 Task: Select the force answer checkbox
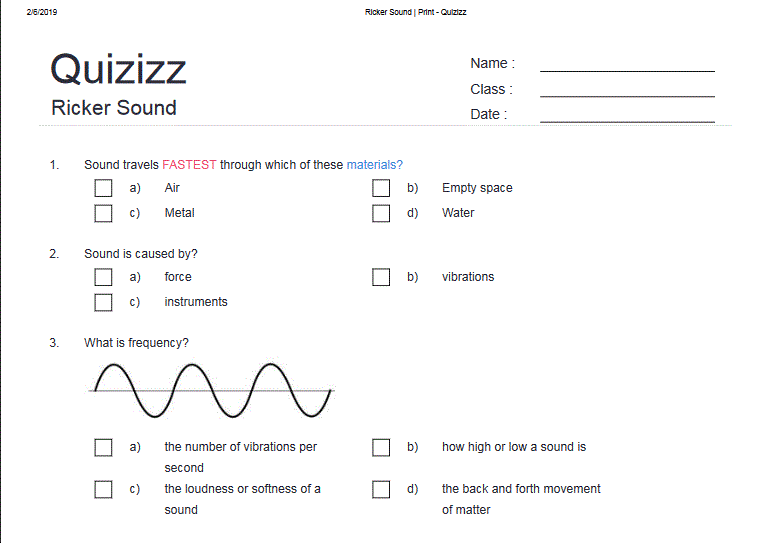(x=103, y=277)
